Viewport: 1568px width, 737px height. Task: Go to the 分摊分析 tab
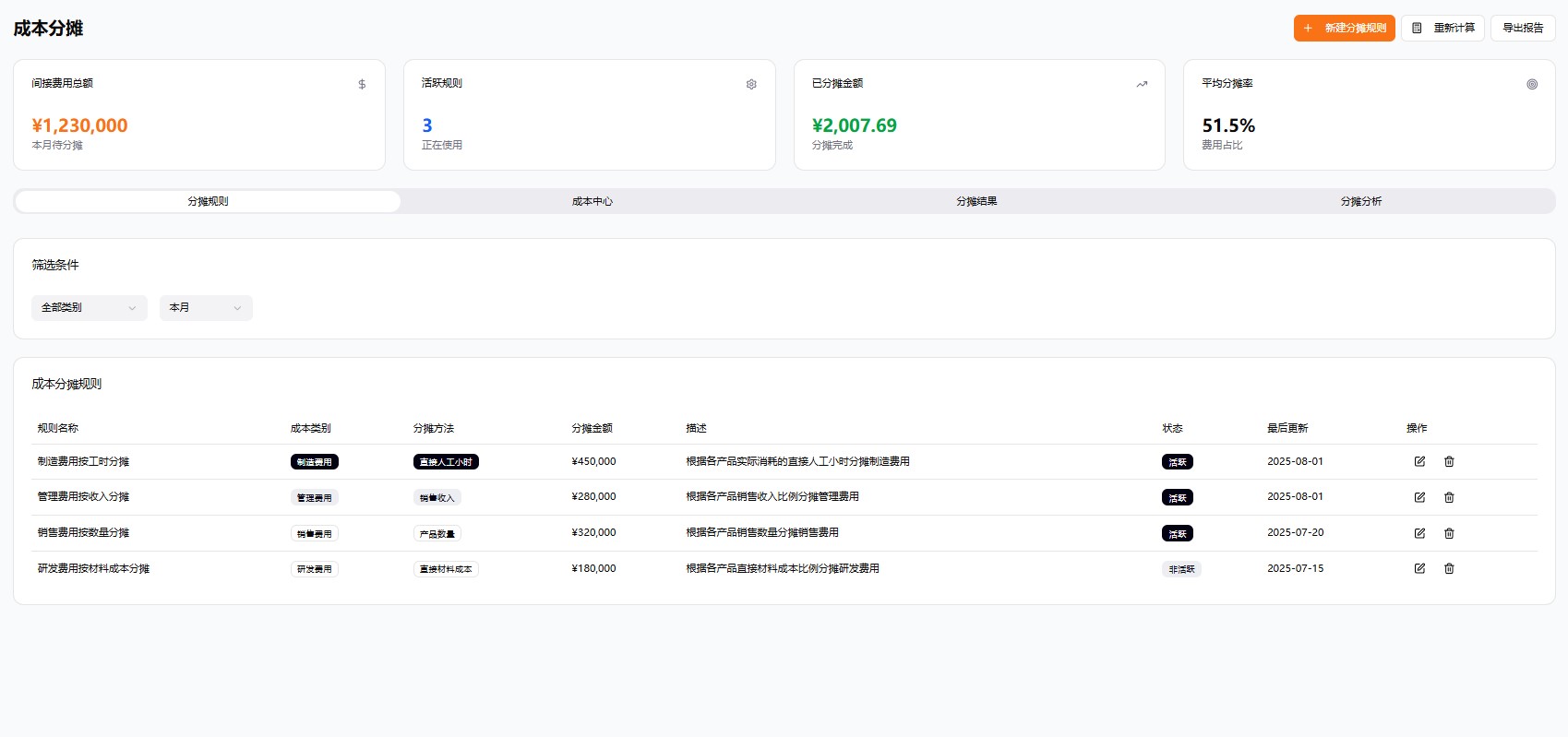pyautogui.click(x=1361, y=201)
